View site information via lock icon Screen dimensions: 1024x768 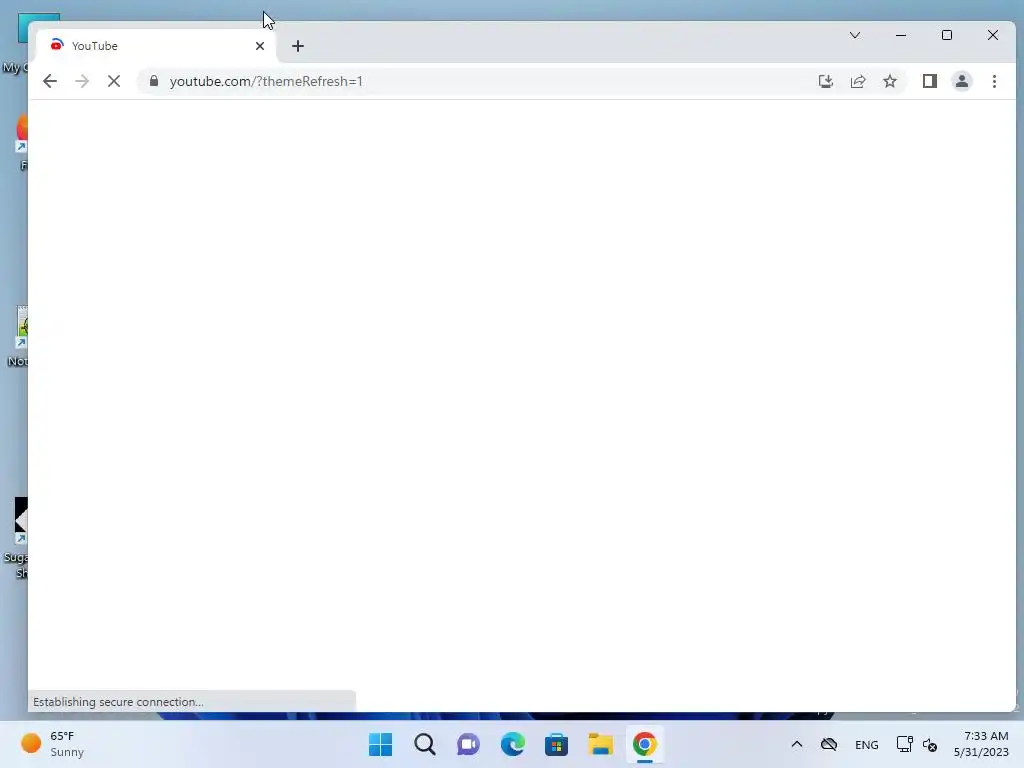click(154, 81)
